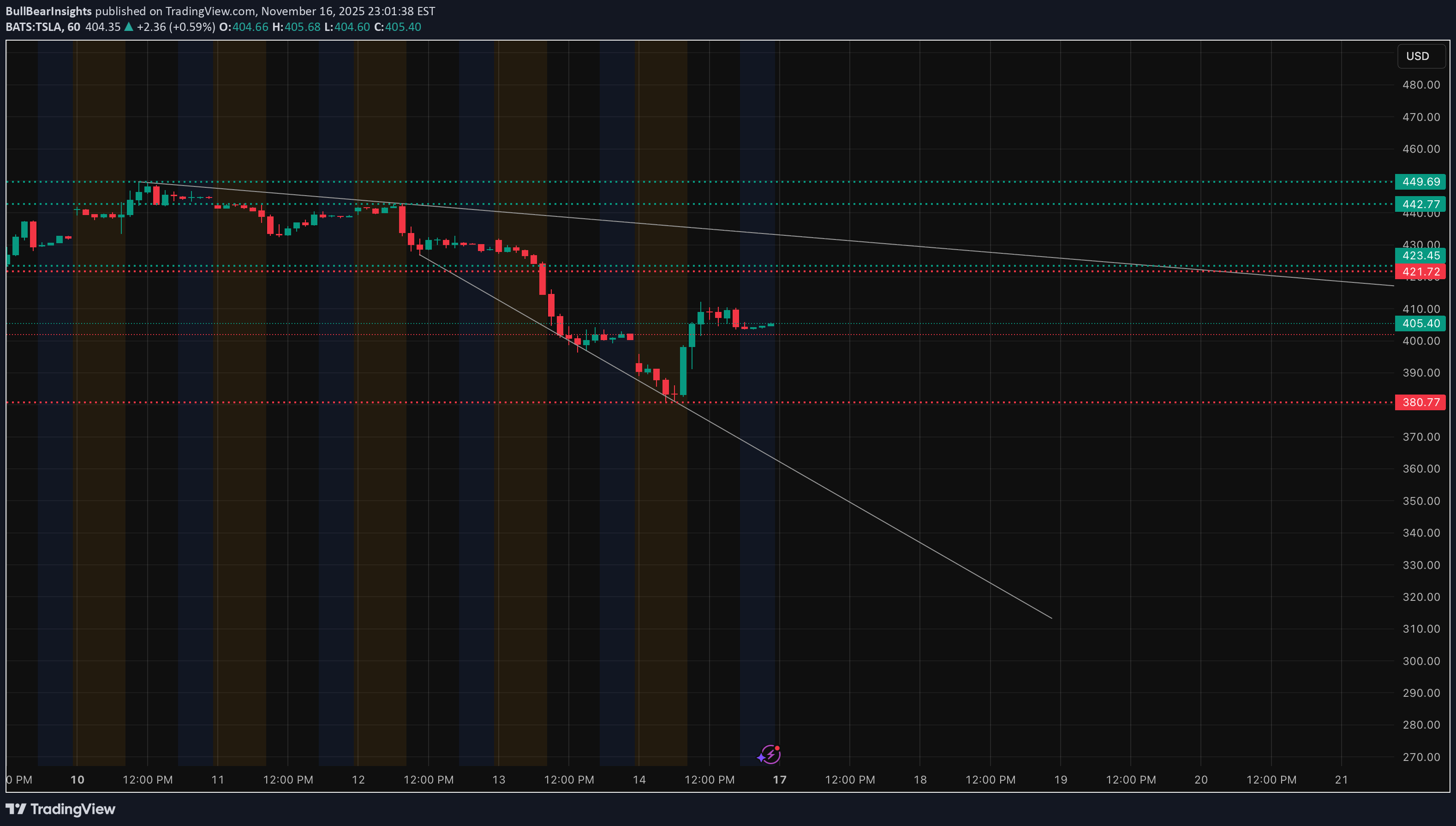The image size is (1456, 826).
Task: Open the USD currency selector
Action: 1421,55
